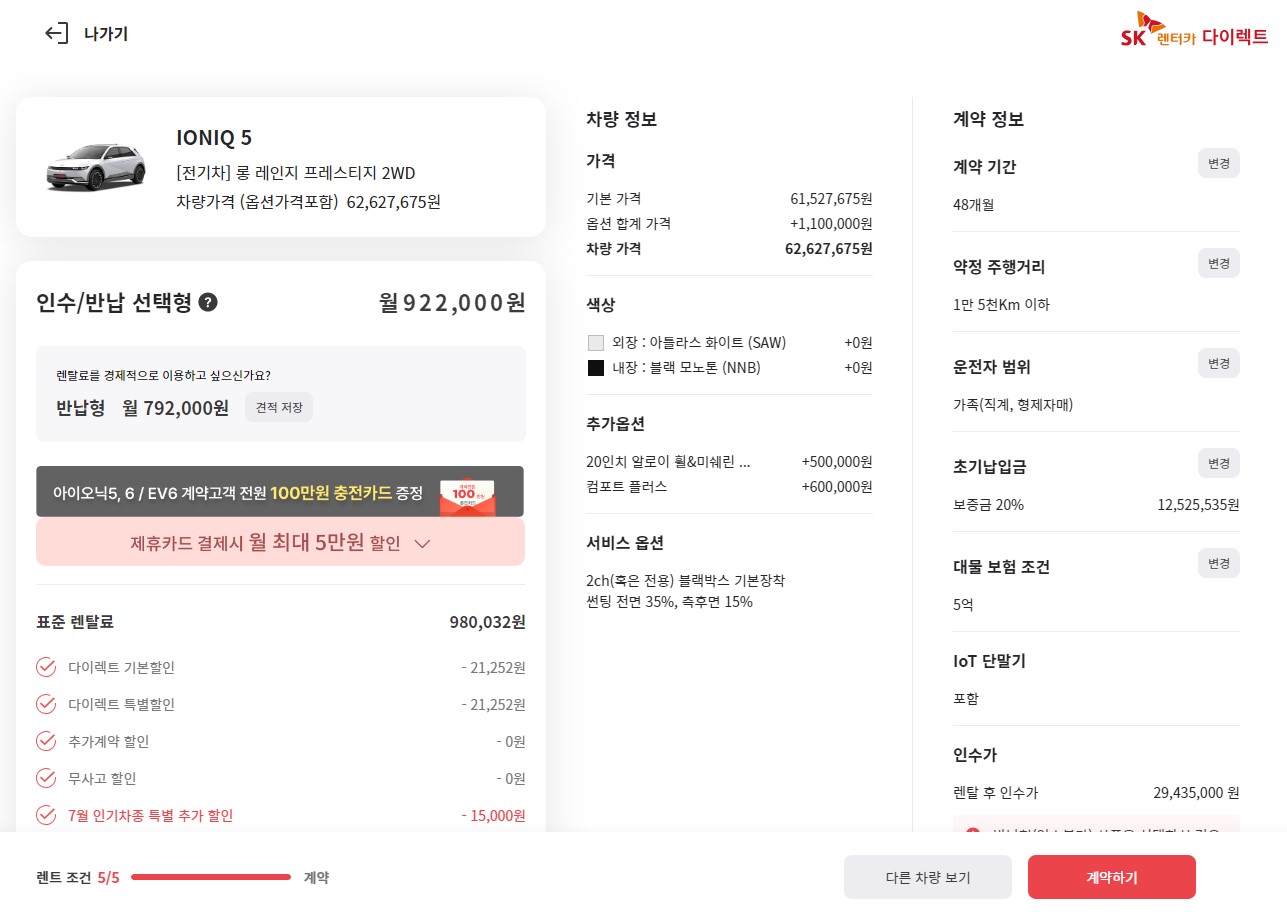The height and width of the screenshot is (912, 1287).
Task: Proceed with the 계약하기 button
Action: pos(1112,877)
